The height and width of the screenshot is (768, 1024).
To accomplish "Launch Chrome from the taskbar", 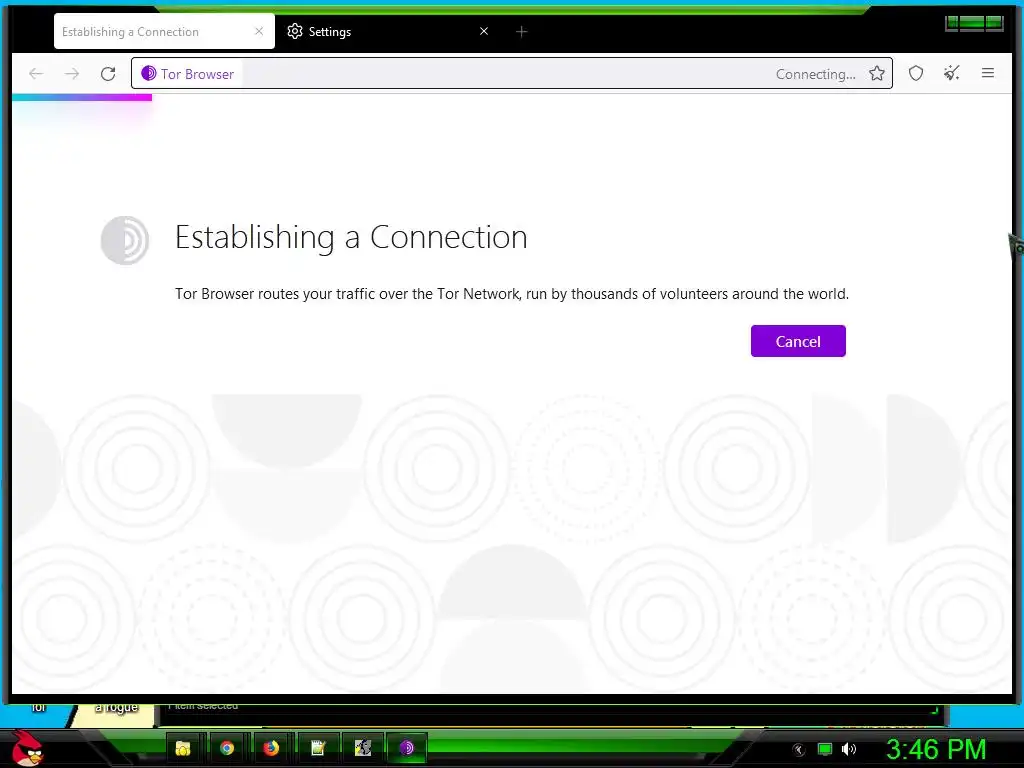I will (227, 748).
